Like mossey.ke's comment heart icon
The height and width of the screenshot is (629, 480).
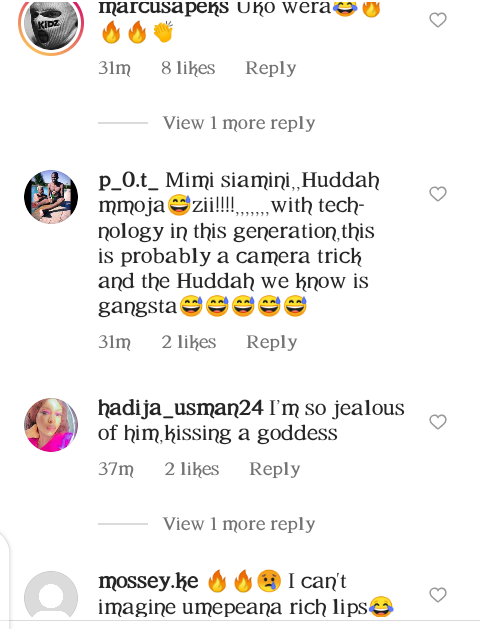438,595
